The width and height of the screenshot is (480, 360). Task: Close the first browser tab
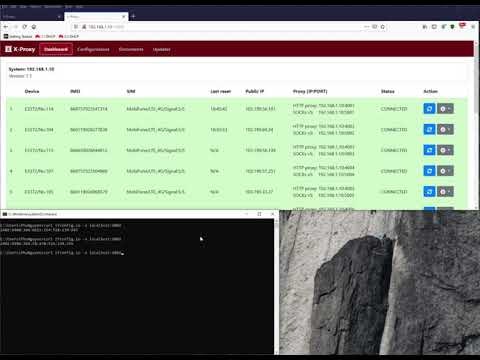pos(59,16)
